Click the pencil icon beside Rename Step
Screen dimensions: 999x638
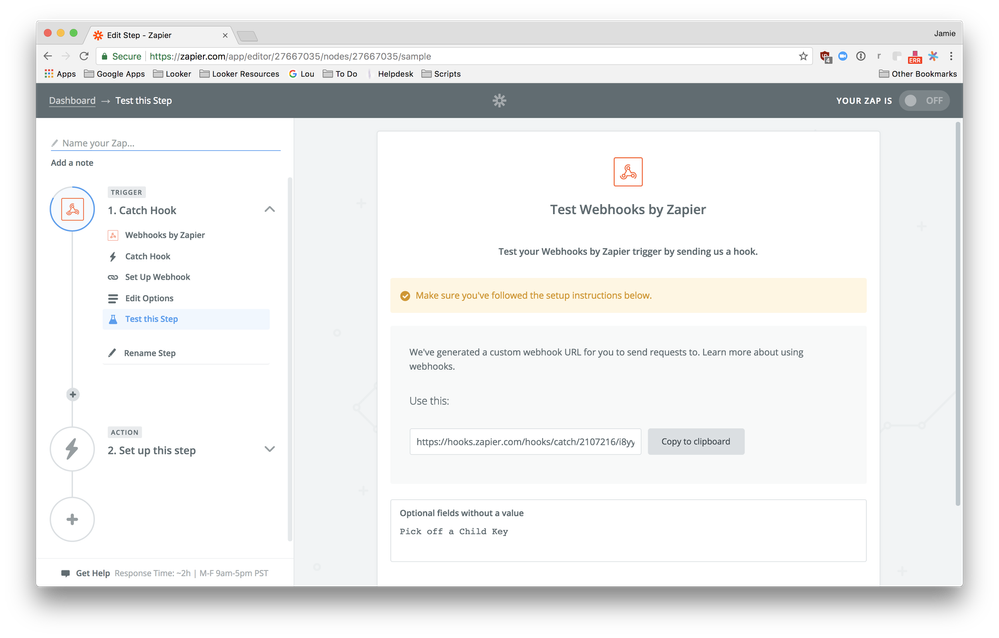(x=112, y=353)
